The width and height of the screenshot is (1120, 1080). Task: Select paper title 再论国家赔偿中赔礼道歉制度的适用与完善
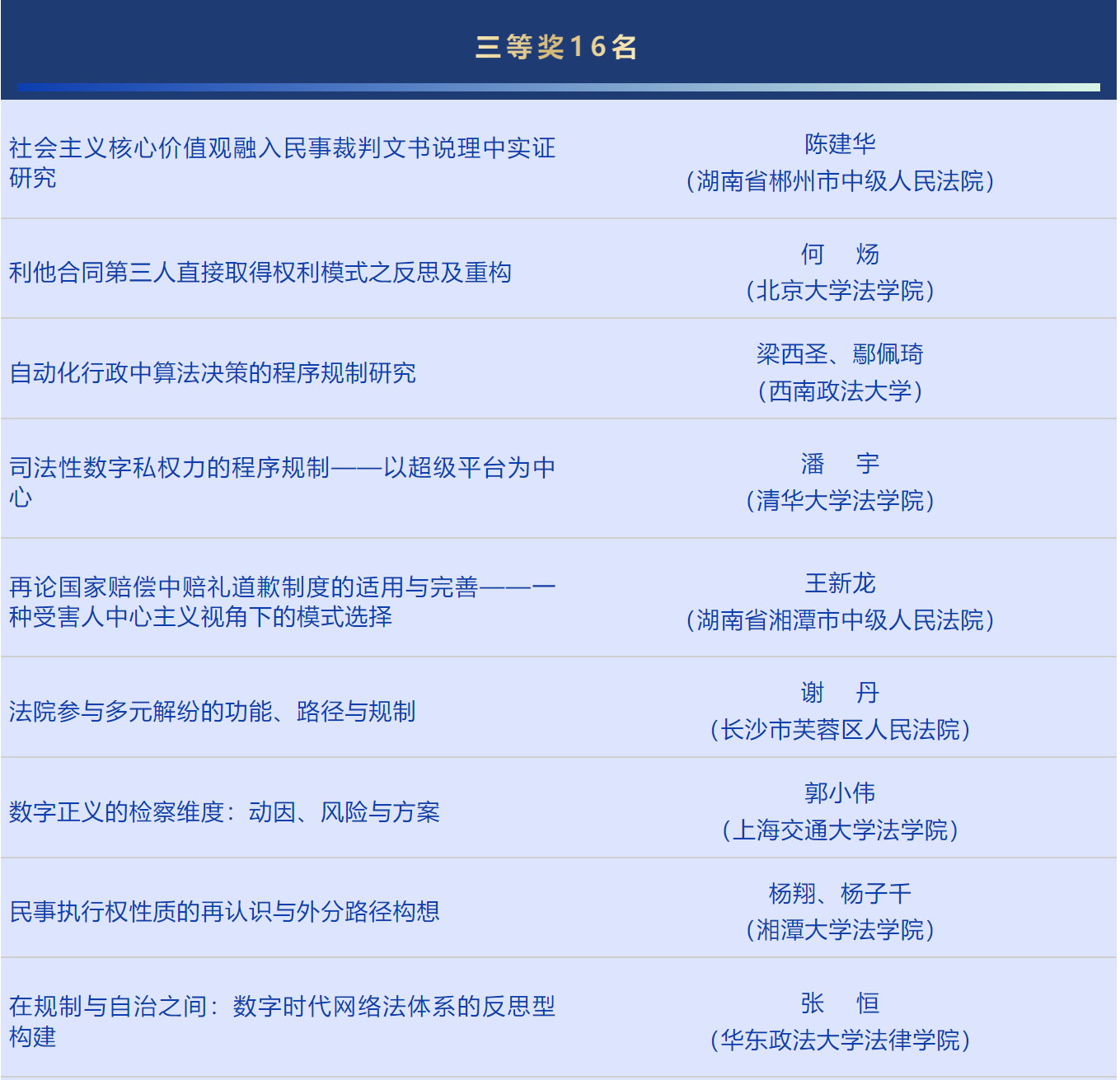(282, 601)
